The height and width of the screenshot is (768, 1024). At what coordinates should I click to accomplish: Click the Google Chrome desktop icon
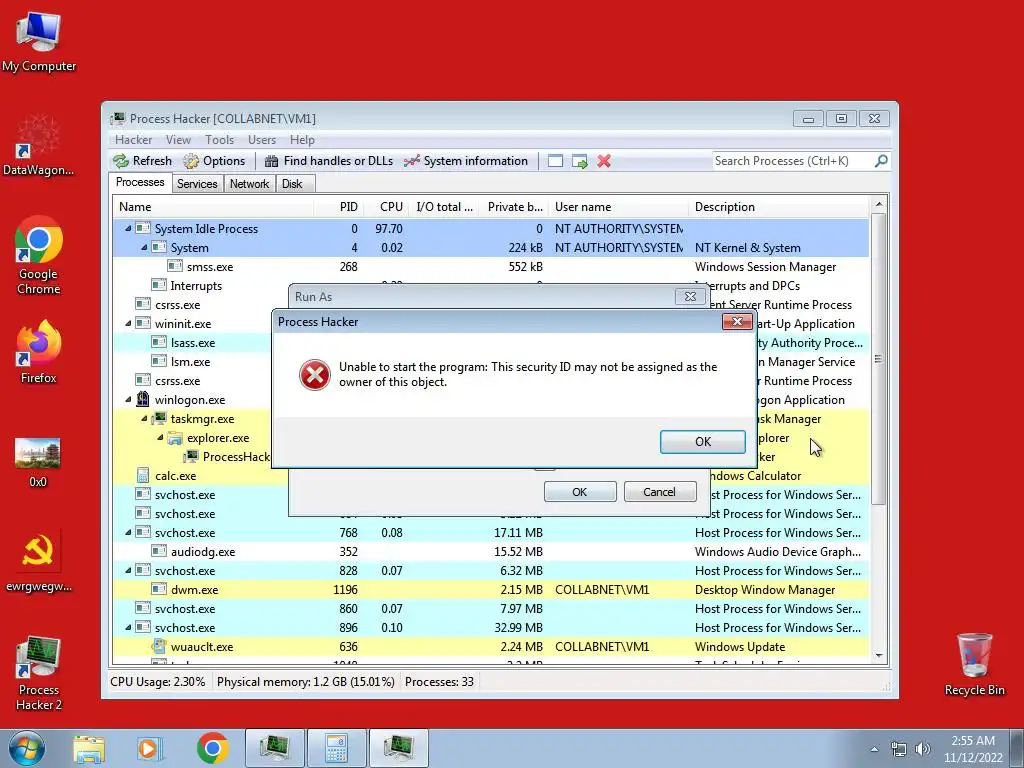39,255
